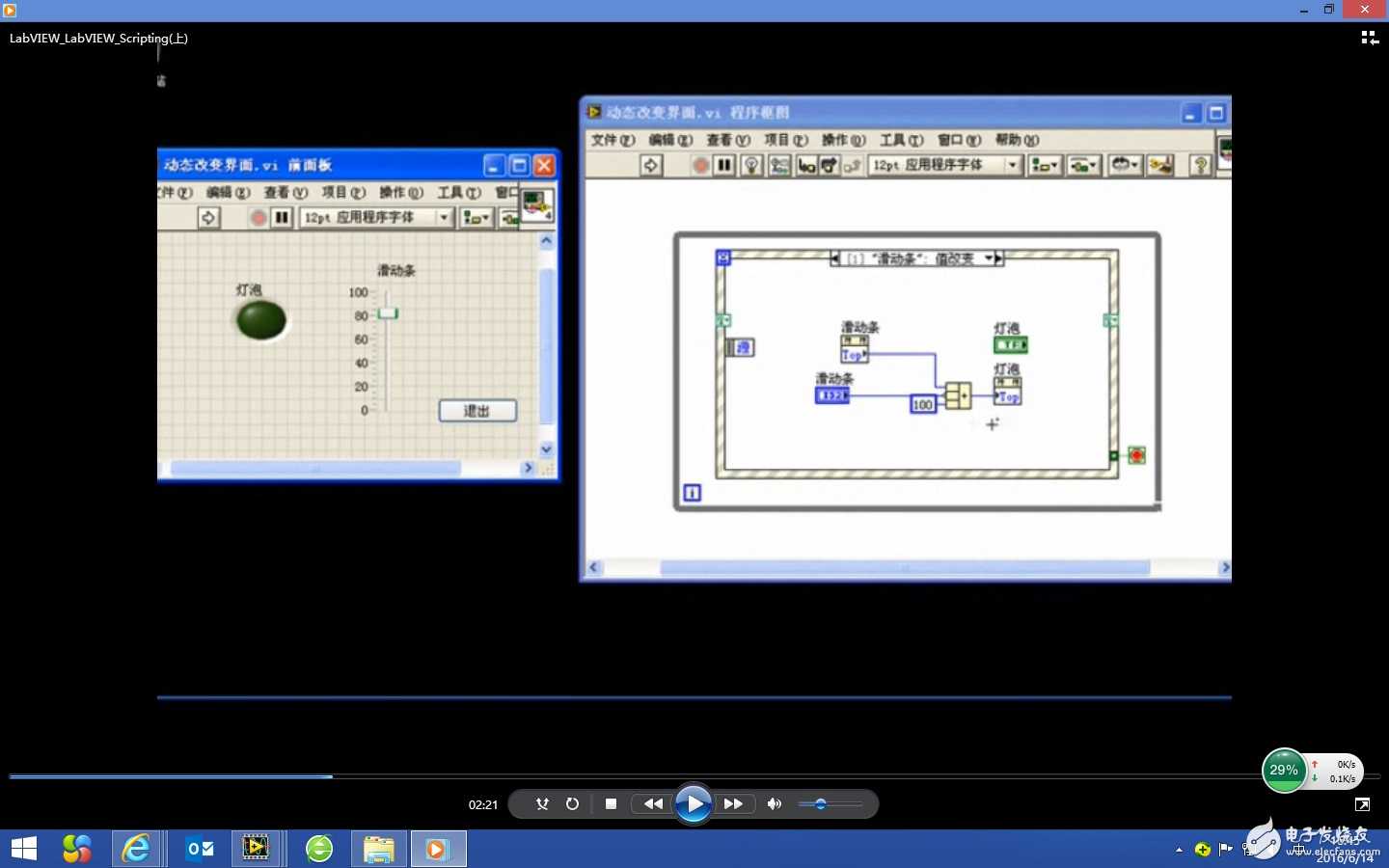Click the 滑动条 slider thumb
Viewport: 1389px width, 868px height.
pos(388,313)
